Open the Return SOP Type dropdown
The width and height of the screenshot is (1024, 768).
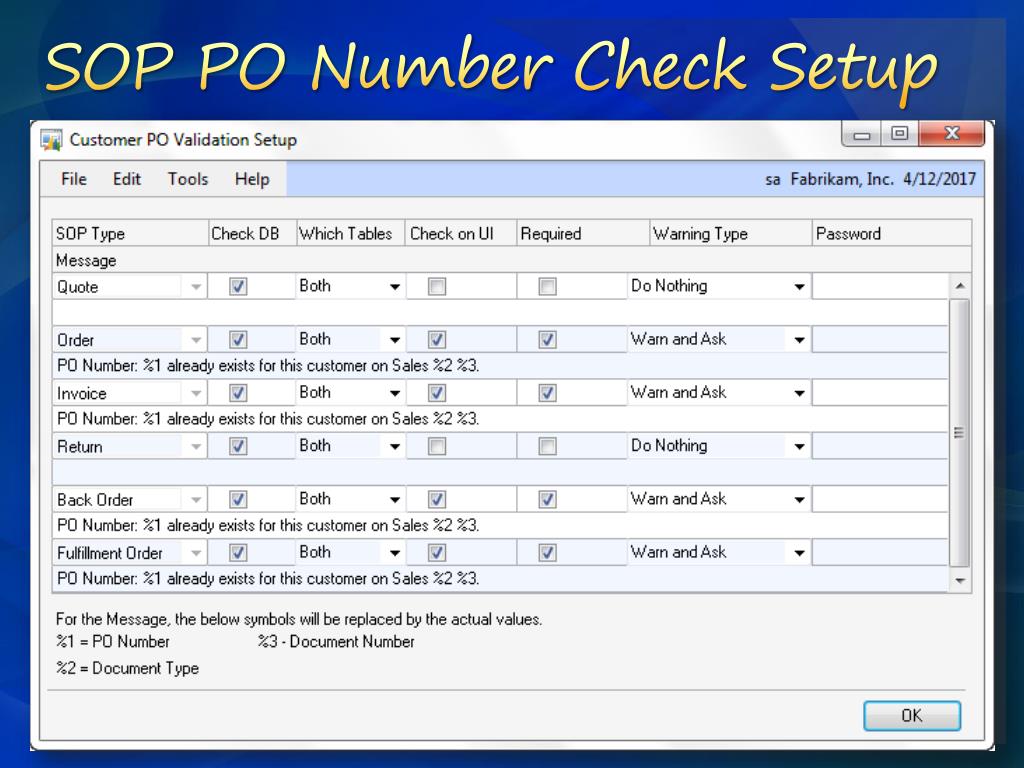tap(195, 447)
